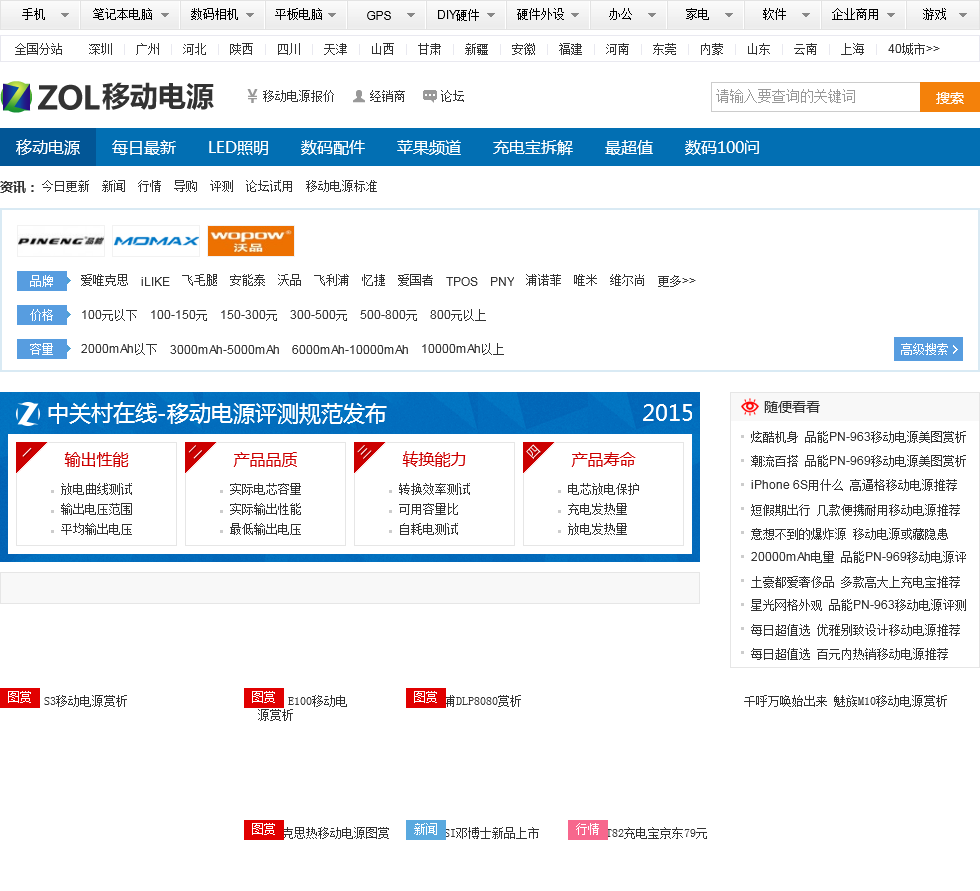980x891 pixels.
Task: Select the 深圳 city link
Action: [x=101, y=49]
